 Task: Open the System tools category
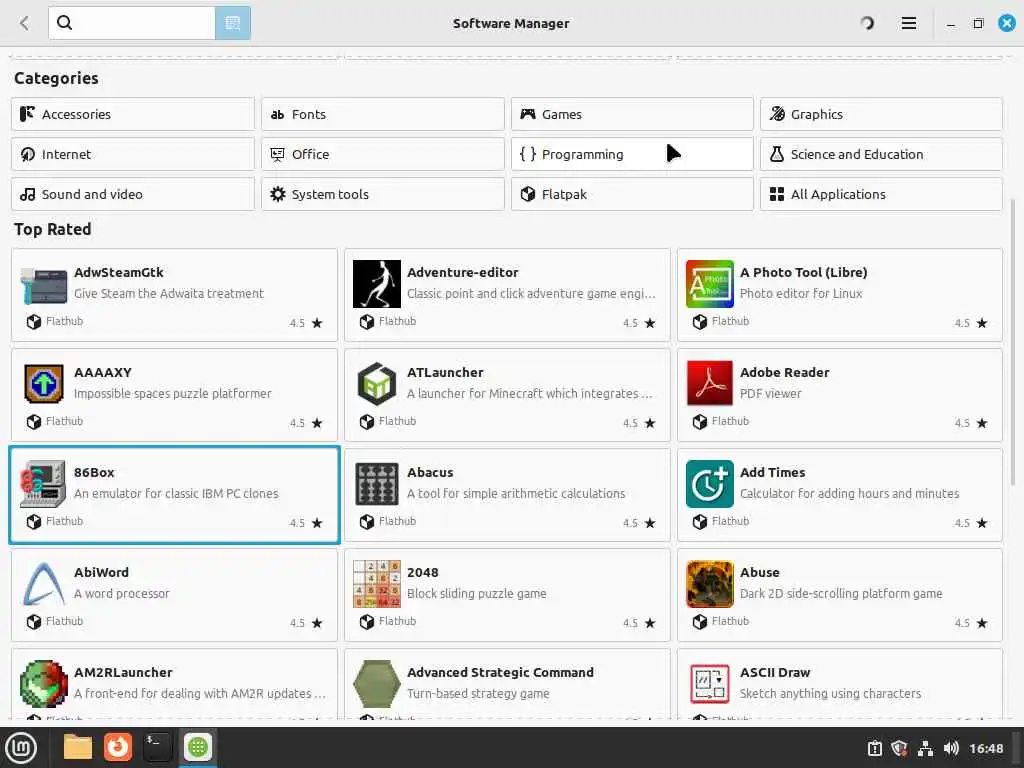coord(383,194)
